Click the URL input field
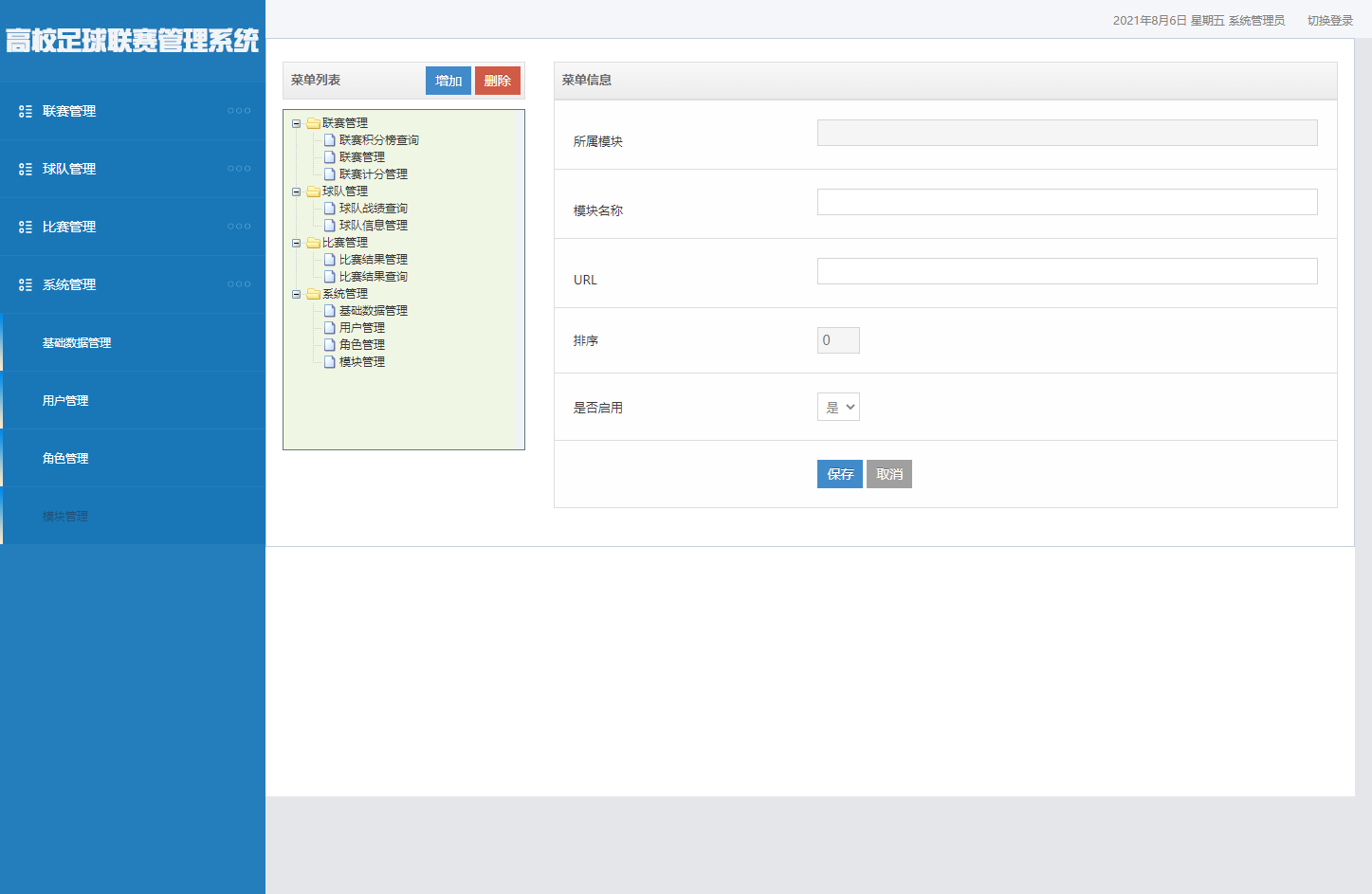 (1067, 270)
